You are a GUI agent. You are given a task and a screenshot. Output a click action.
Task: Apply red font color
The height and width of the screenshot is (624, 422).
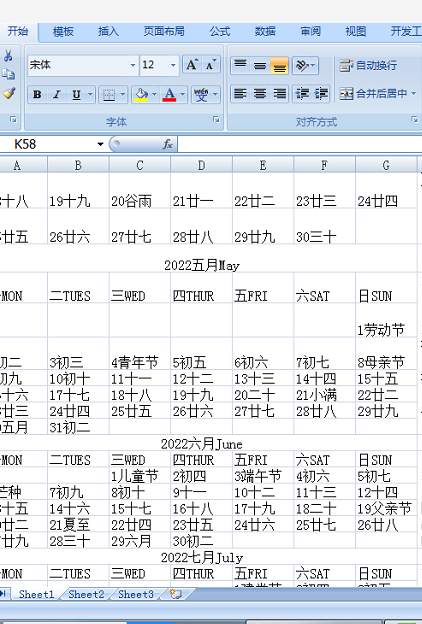169,94
